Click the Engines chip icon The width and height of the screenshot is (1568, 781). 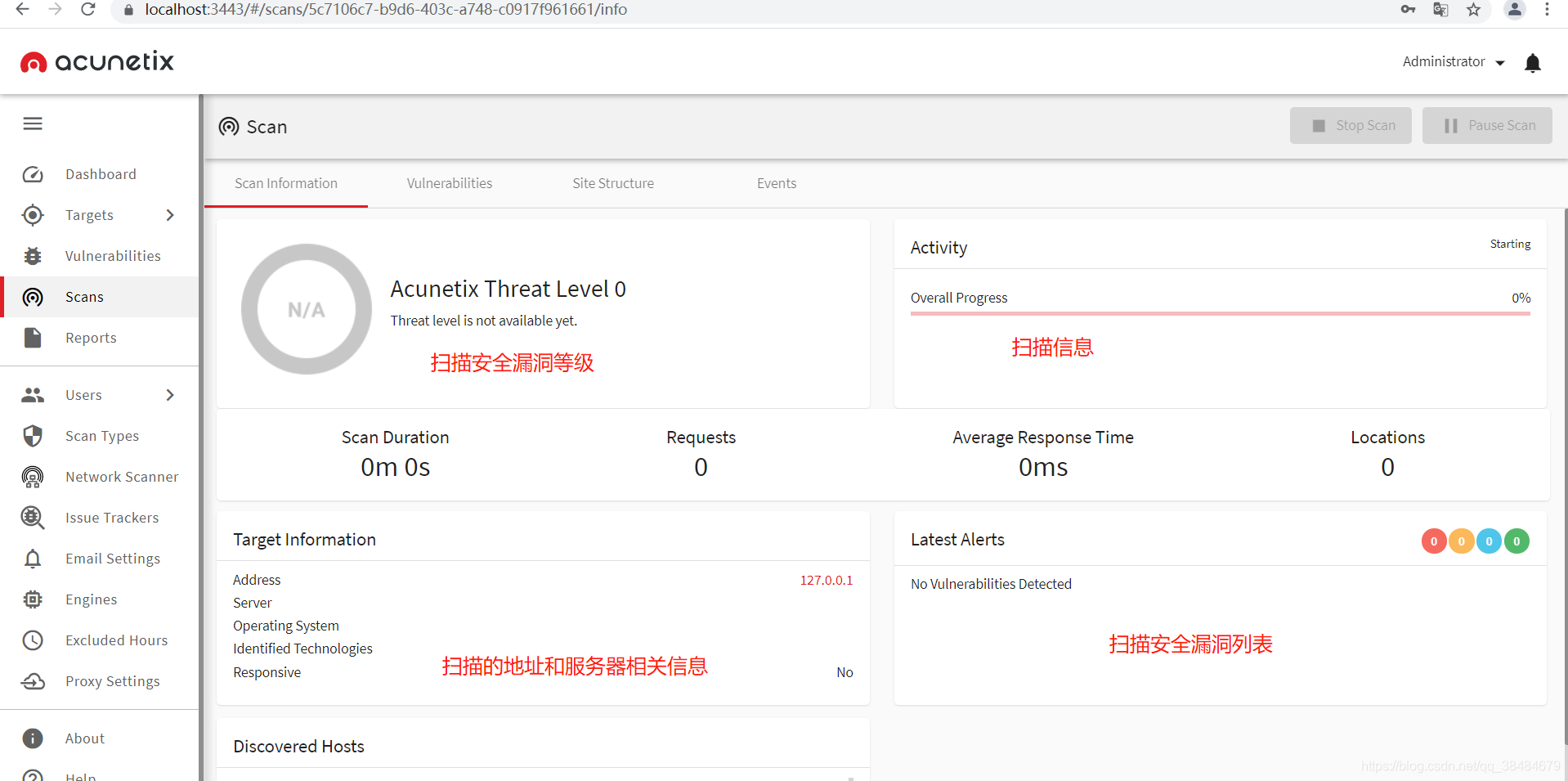(x=33, y=599)
